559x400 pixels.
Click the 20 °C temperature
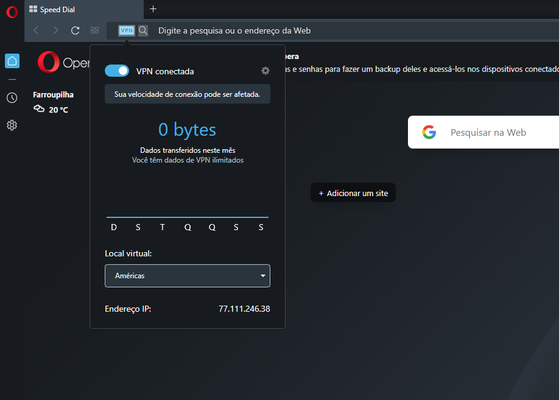(58, 110)
